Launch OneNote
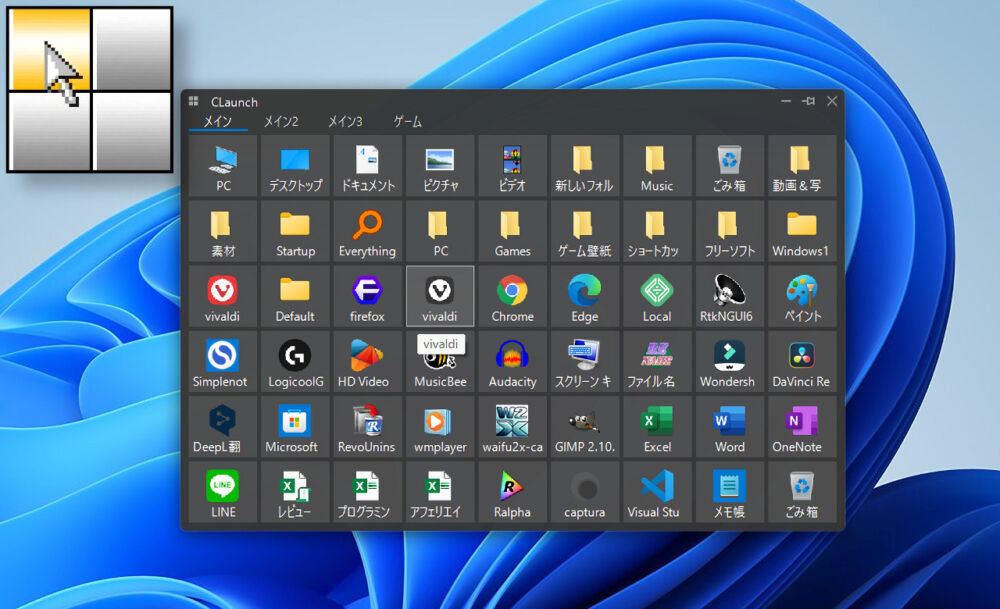This screenshot has height=609, width=1000. point(801,428)
